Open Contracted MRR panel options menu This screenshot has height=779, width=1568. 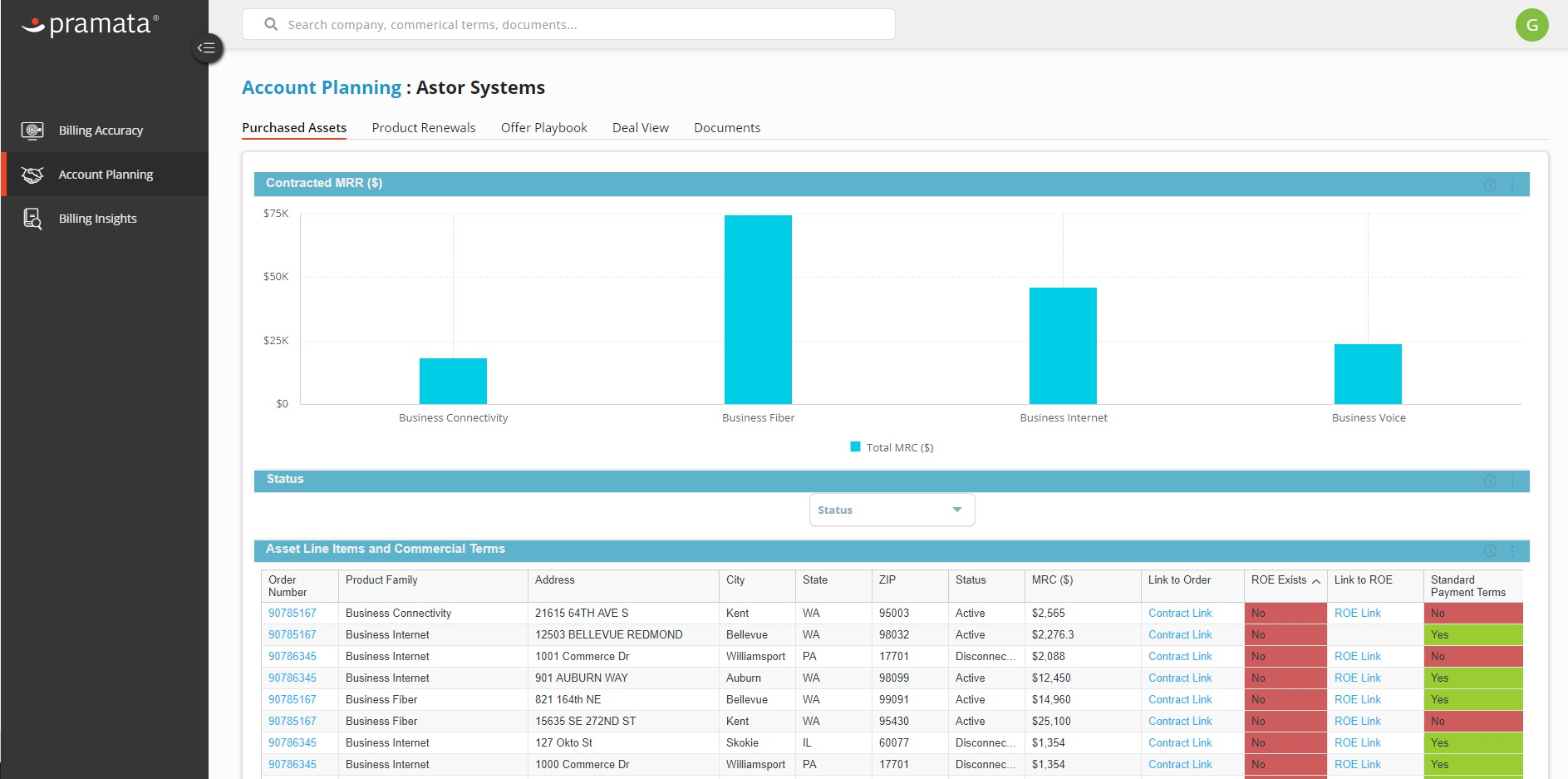pos(1512,185)
